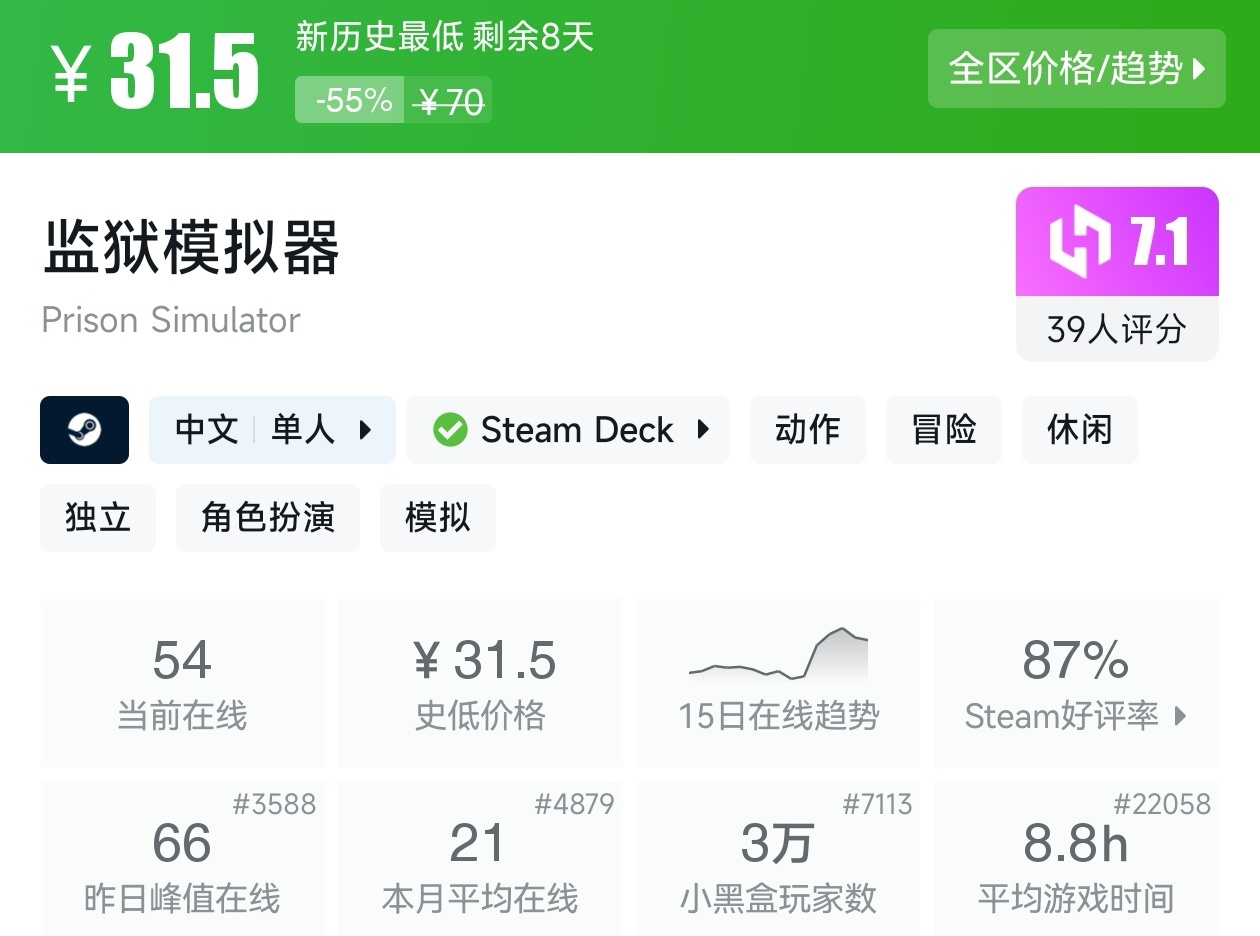Choose the 模拟 tag
The image size is (1260, 936).
click(x=437, y=518)
